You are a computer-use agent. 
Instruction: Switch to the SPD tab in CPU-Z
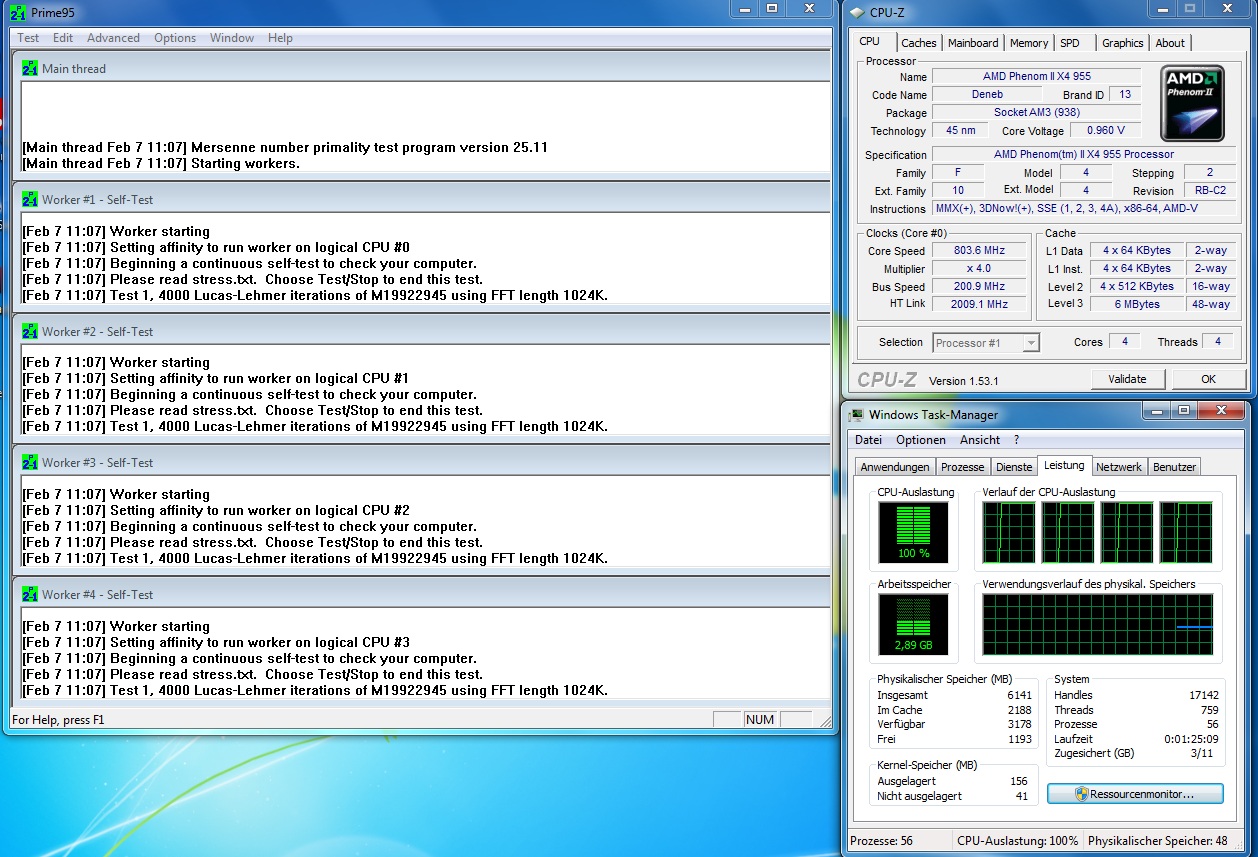1070,43
